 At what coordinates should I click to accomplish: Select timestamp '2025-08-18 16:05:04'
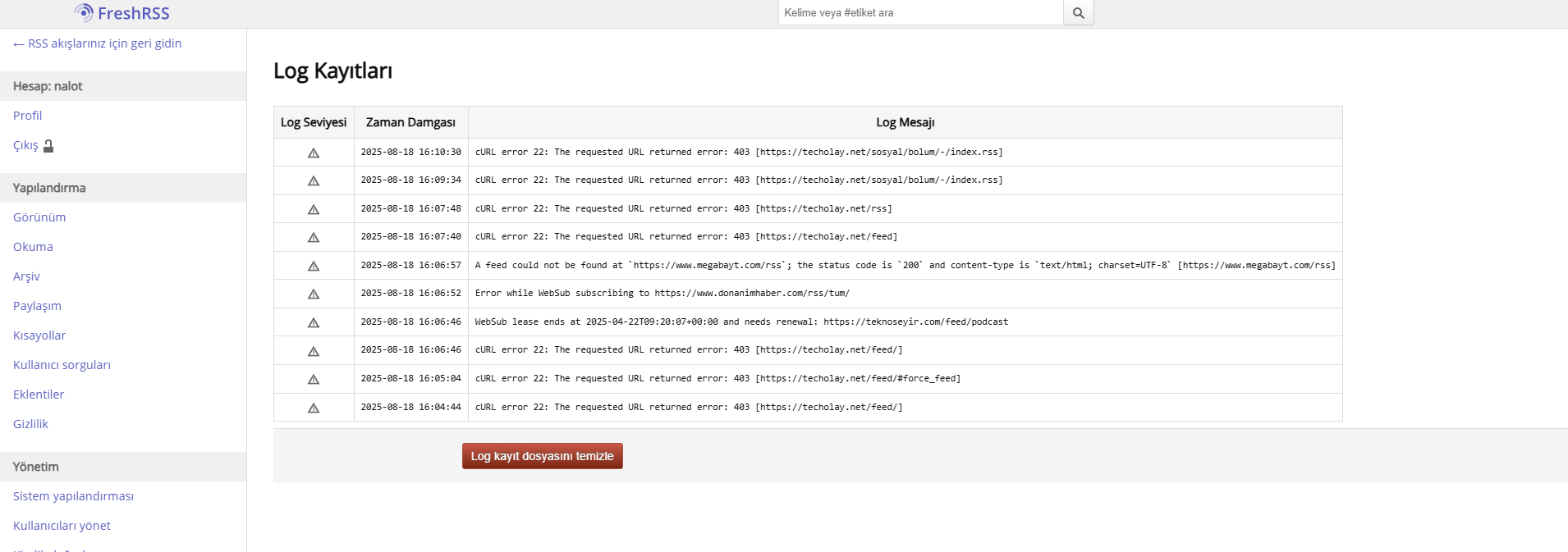tap(411, 378)
